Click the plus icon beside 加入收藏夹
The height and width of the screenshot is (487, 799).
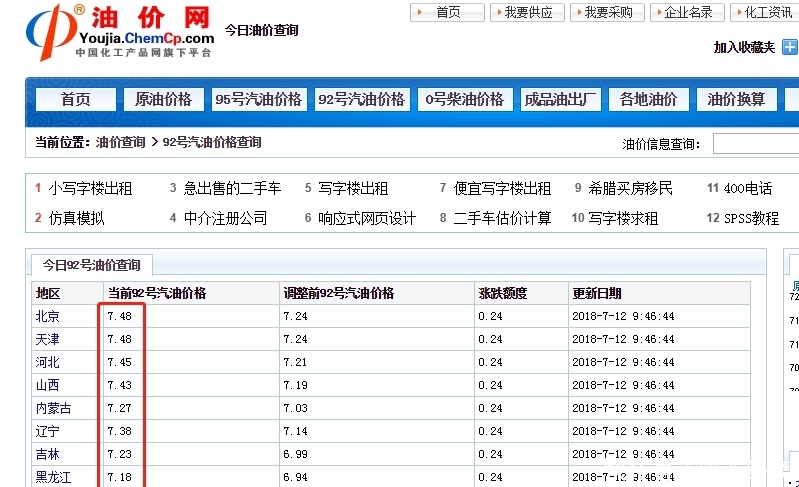click(790, 47)
